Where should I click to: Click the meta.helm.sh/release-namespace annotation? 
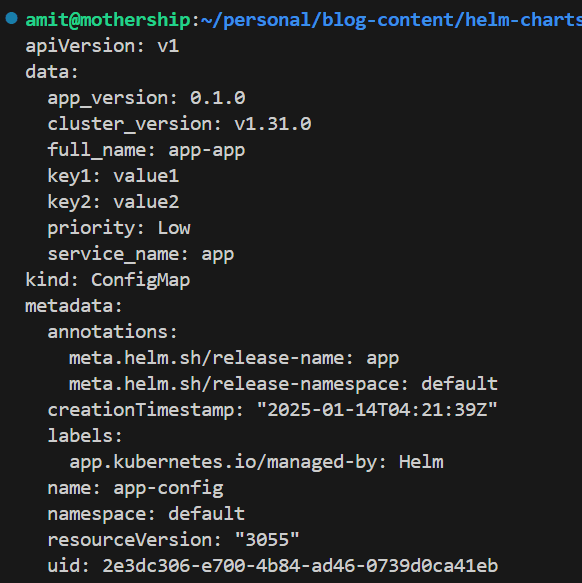(283, 384)
